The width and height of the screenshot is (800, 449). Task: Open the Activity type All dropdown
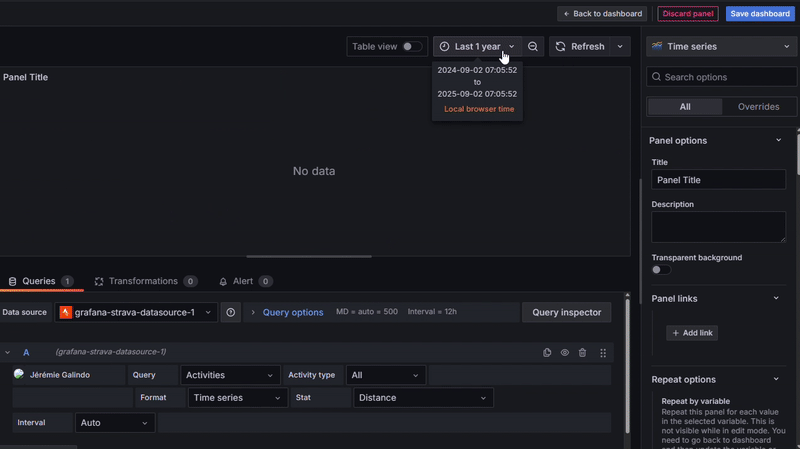pos(385,375)
